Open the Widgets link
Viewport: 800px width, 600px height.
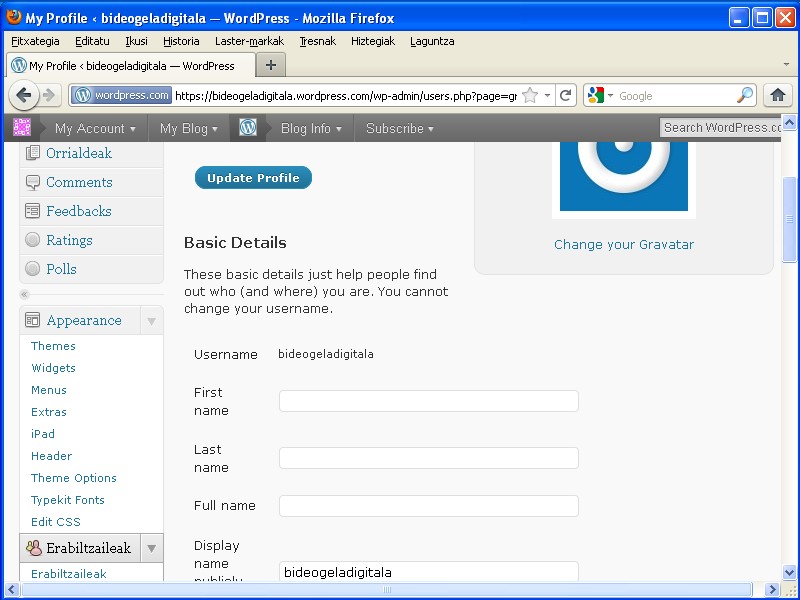coord(53,368)
